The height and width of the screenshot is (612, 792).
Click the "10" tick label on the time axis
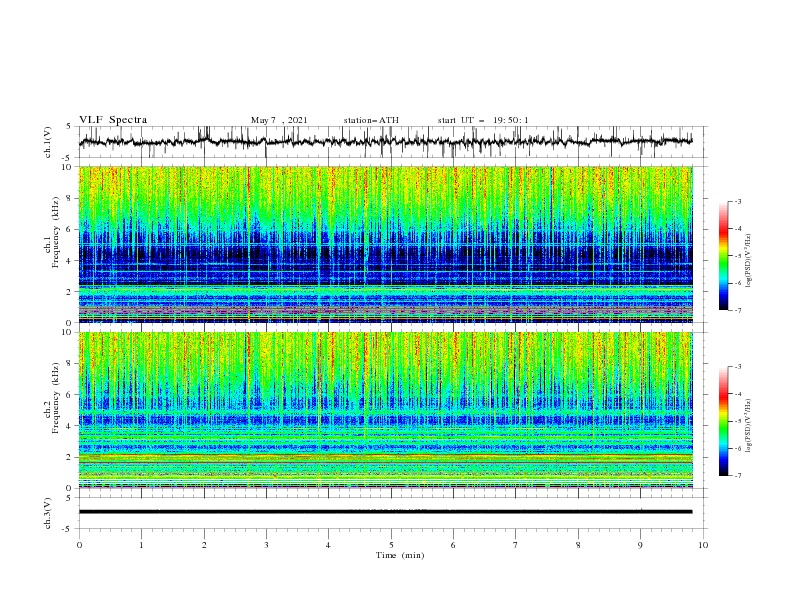[703, 545]
